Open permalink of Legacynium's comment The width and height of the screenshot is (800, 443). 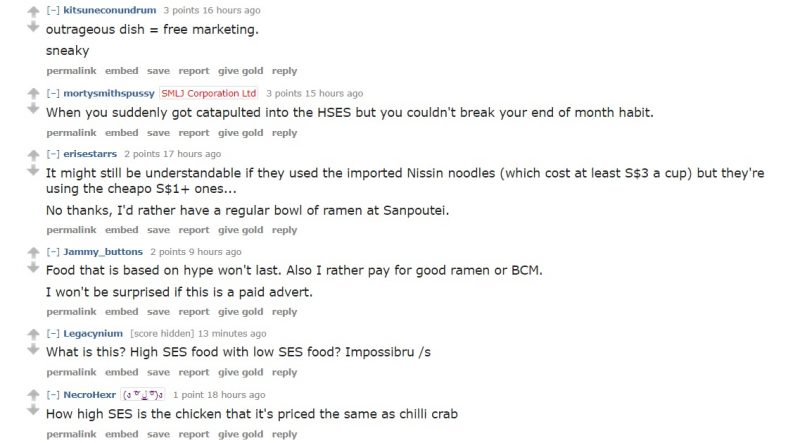71,372
